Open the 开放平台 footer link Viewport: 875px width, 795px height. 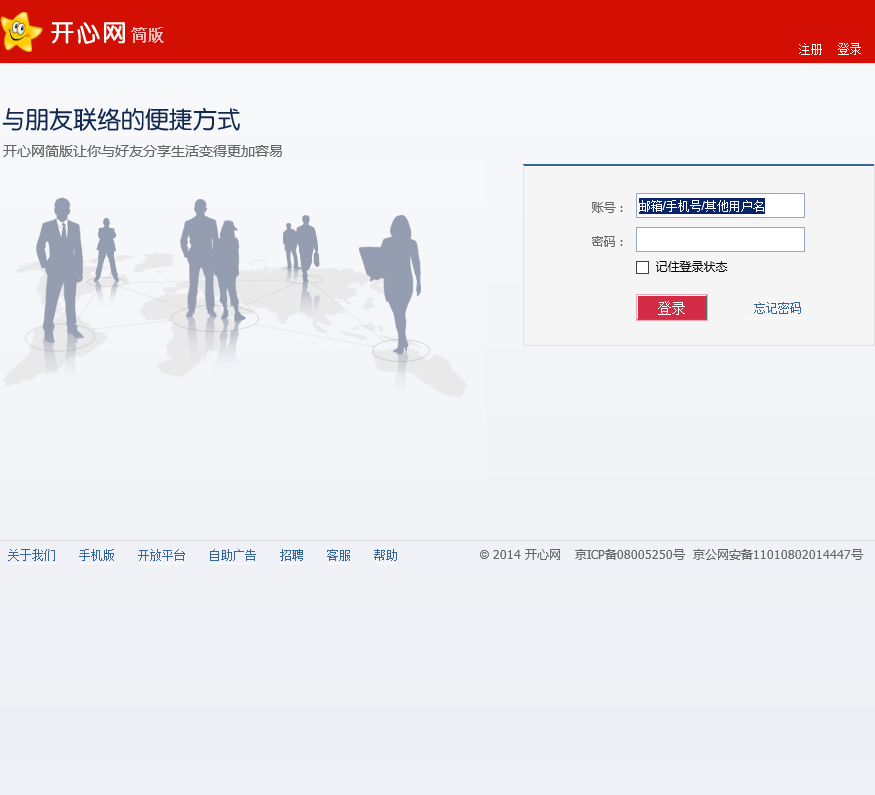point(161,555)
